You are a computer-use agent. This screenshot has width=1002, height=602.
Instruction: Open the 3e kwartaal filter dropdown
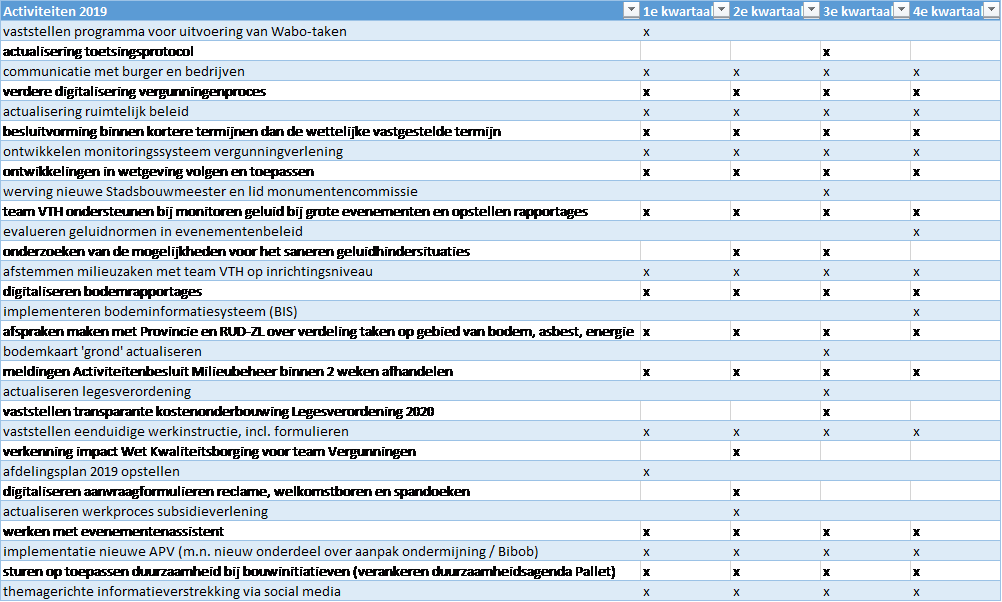coord(900,11)
